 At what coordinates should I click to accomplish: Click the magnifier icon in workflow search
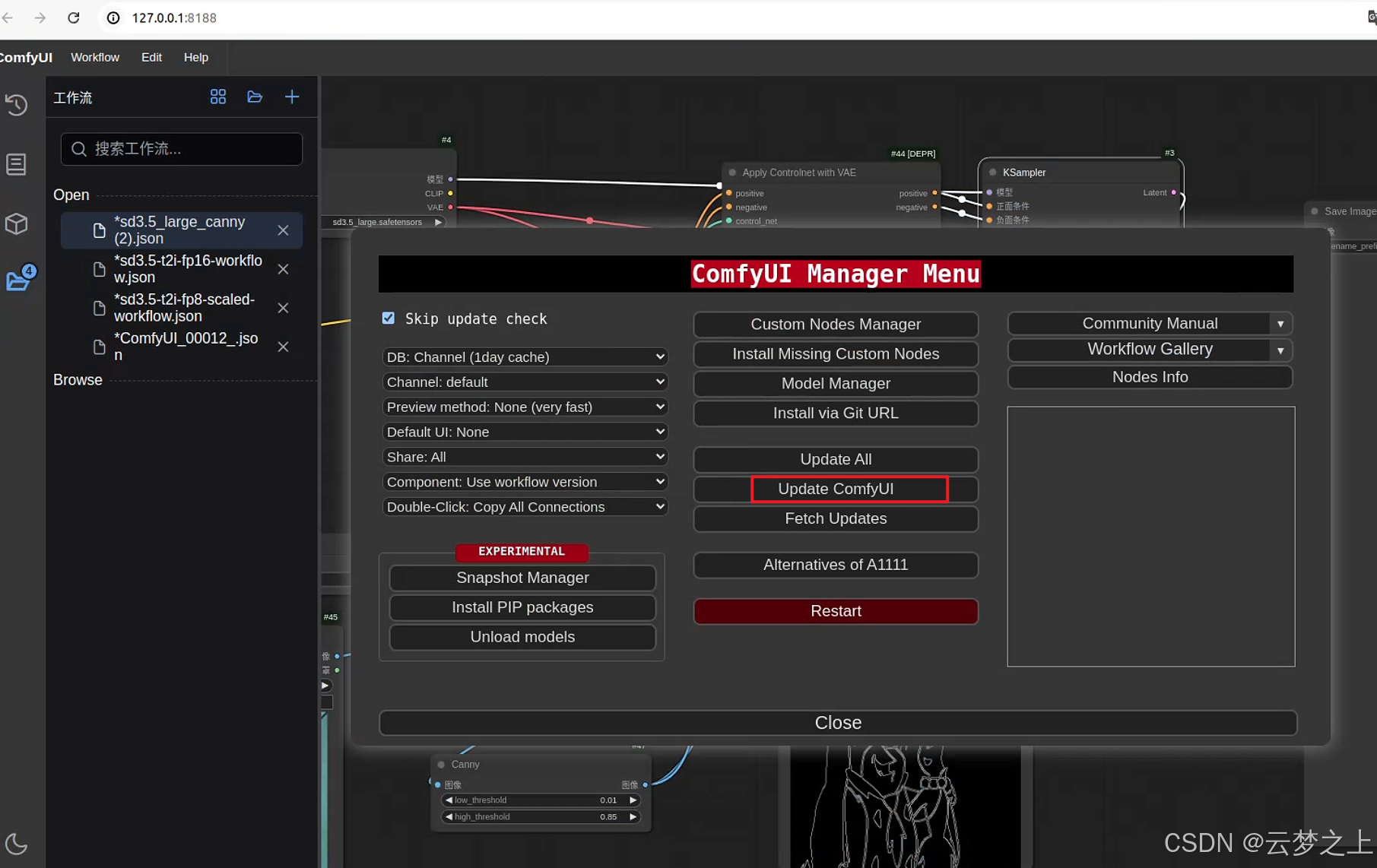(x=78, y=149)
